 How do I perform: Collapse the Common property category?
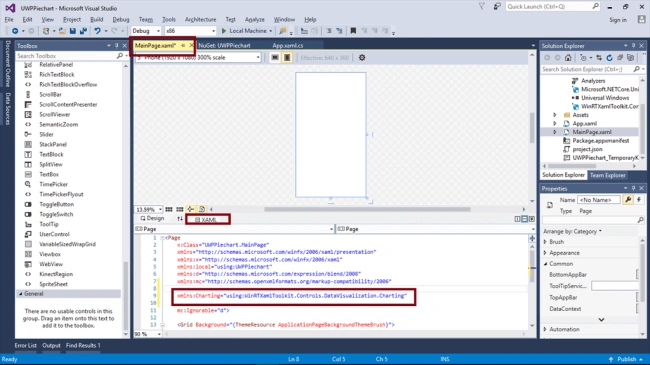coord(545,264)
